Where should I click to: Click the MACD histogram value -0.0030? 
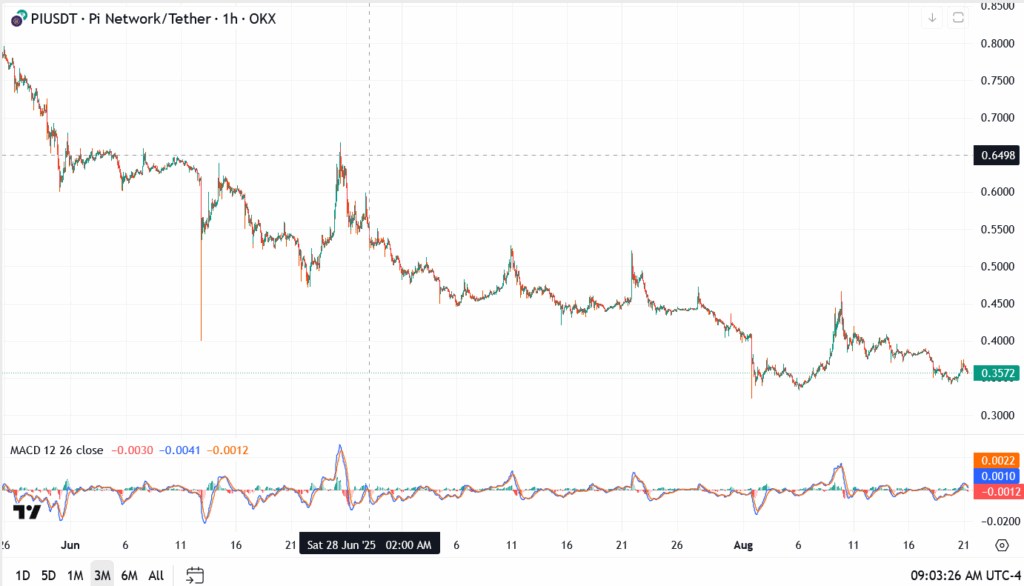click(x=132, y=450)
